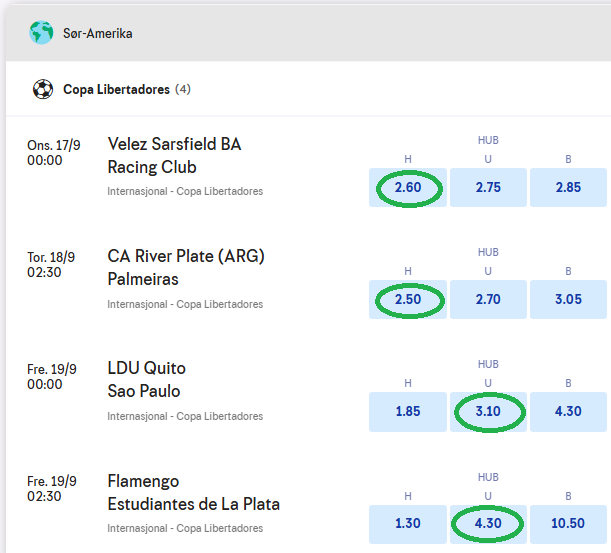Select away odds 2.85 for Racing Club
Viewport: 611px width, 553px height.
pyautogui.click(x=568, y=187)
